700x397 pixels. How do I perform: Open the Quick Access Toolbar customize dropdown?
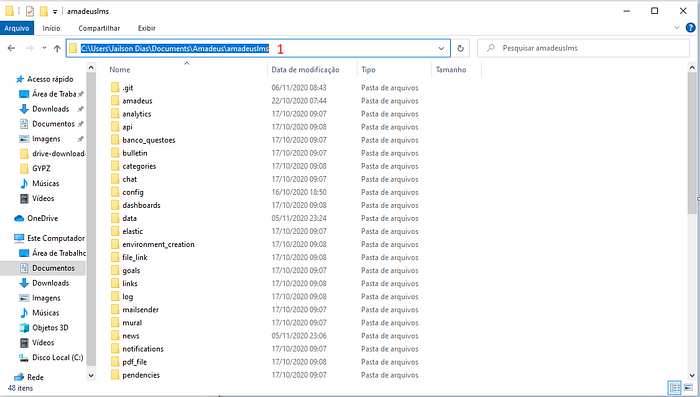point(55,12)
